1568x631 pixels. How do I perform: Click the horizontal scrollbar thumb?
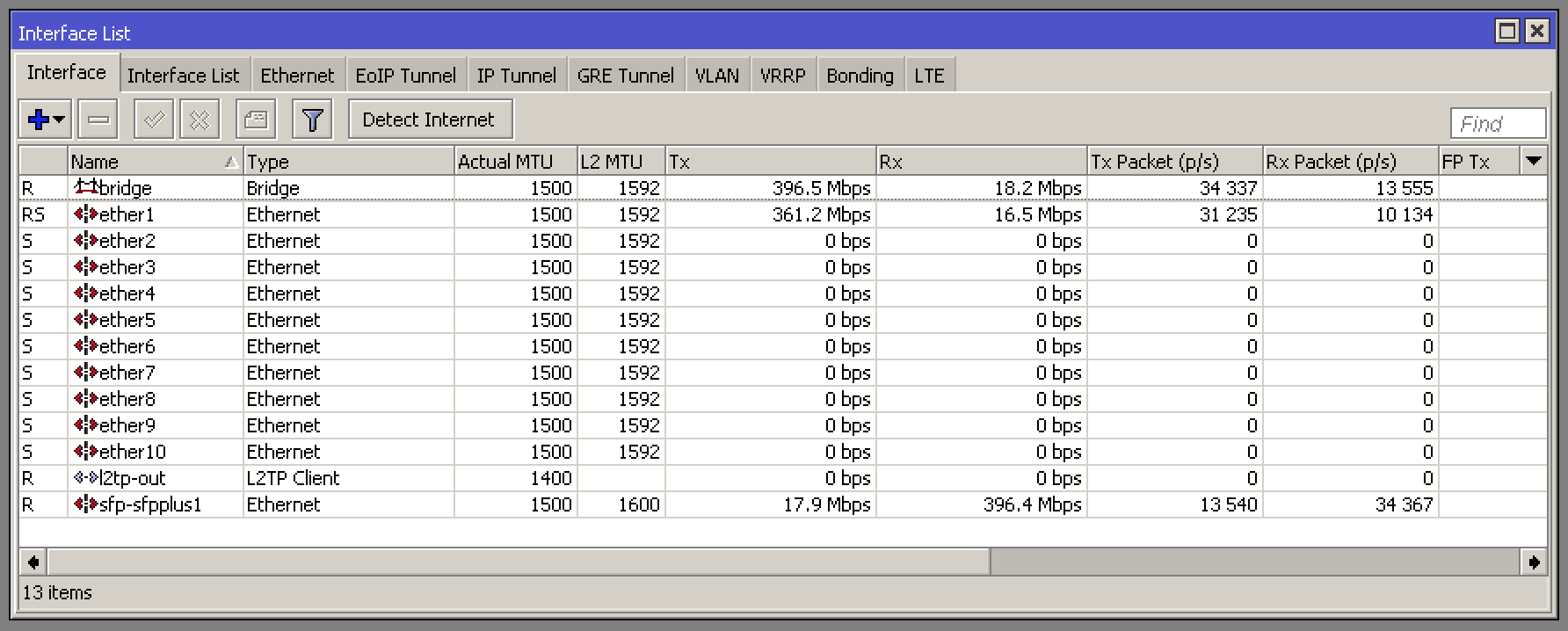point(519,562)
